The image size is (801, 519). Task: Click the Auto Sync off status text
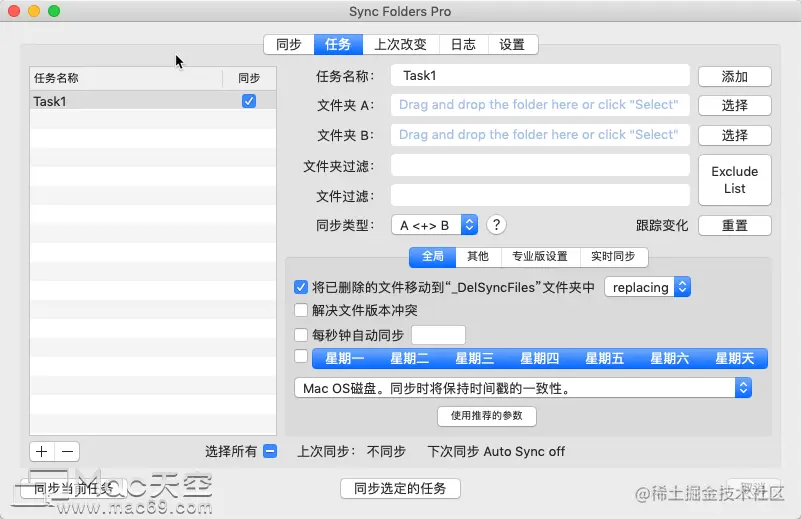pyautogui.click(x=524, y=452)
